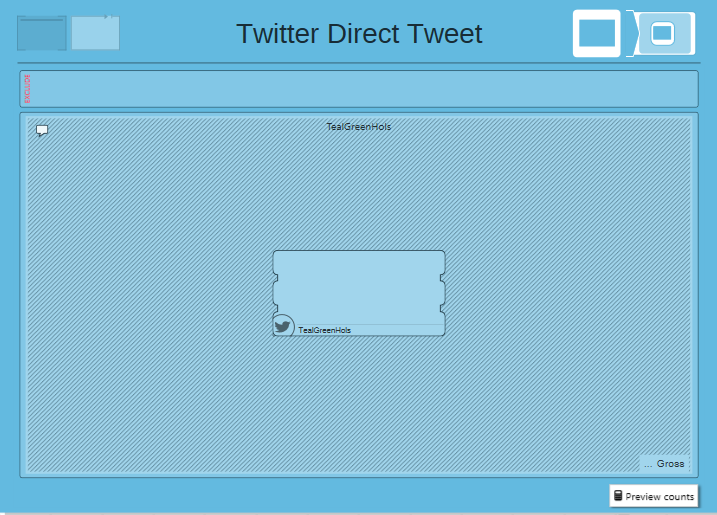
Task: Click the Gross label at bottom right
Action: coord(670,463)
